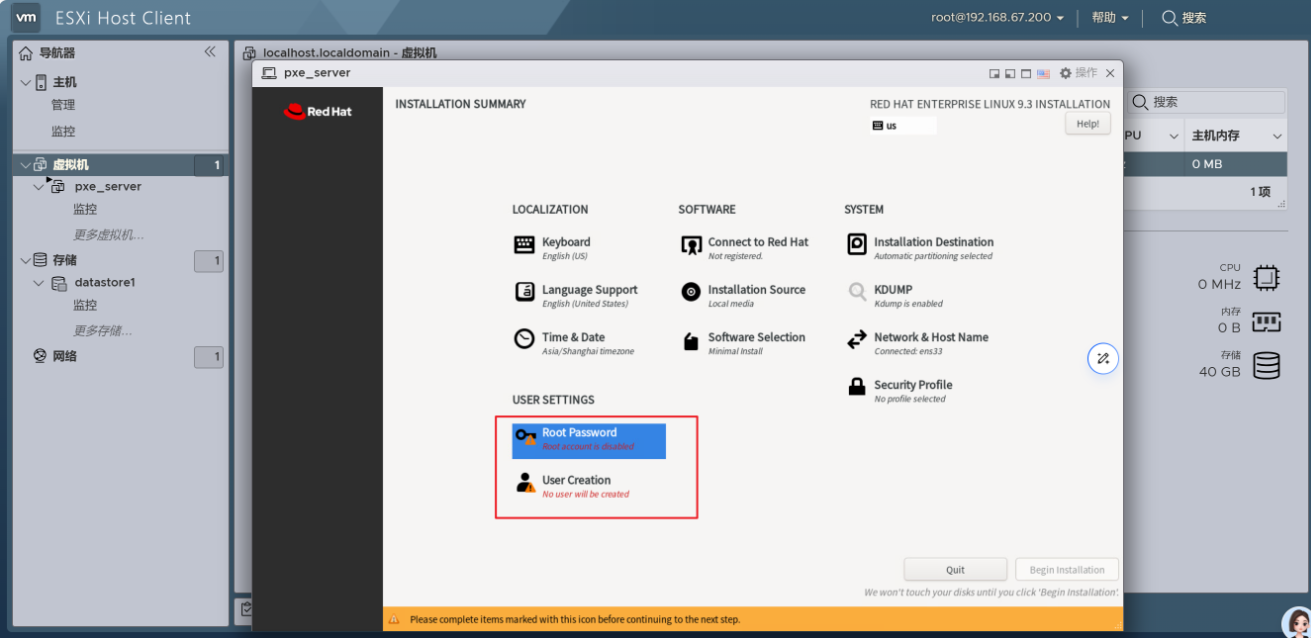This screenshot has width=1311, height=638.
Task: Click the search field in VM list panel
Action: click(1205, 102)
